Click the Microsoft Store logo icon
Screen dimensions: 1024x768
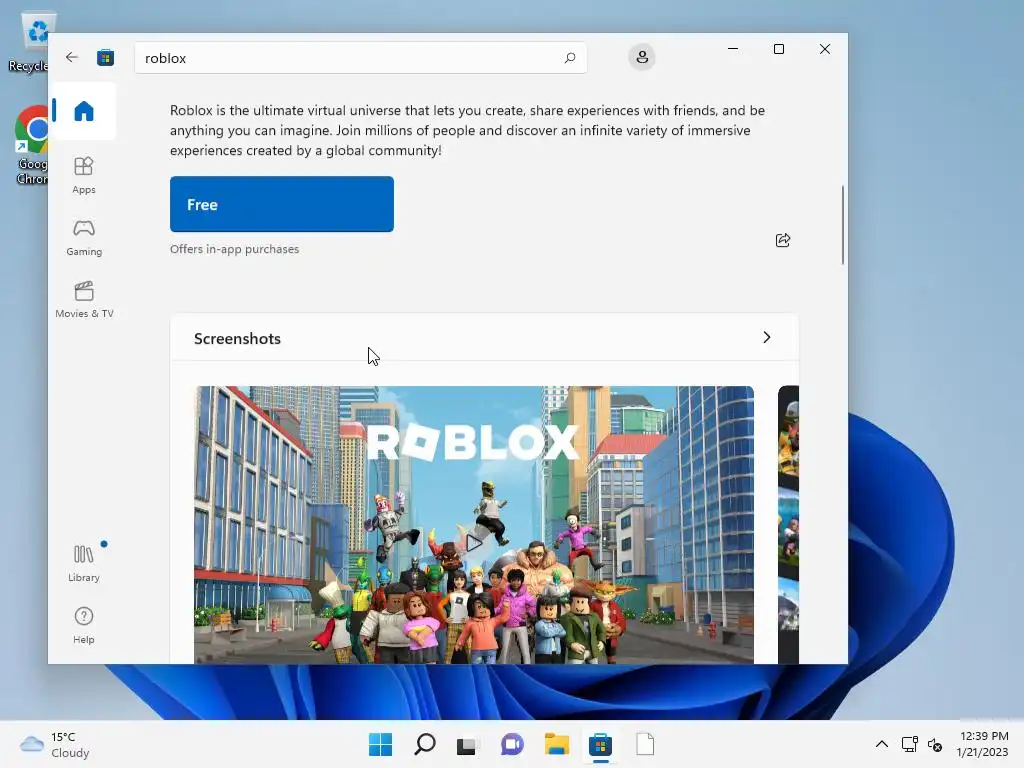click(x=105, y=57)
